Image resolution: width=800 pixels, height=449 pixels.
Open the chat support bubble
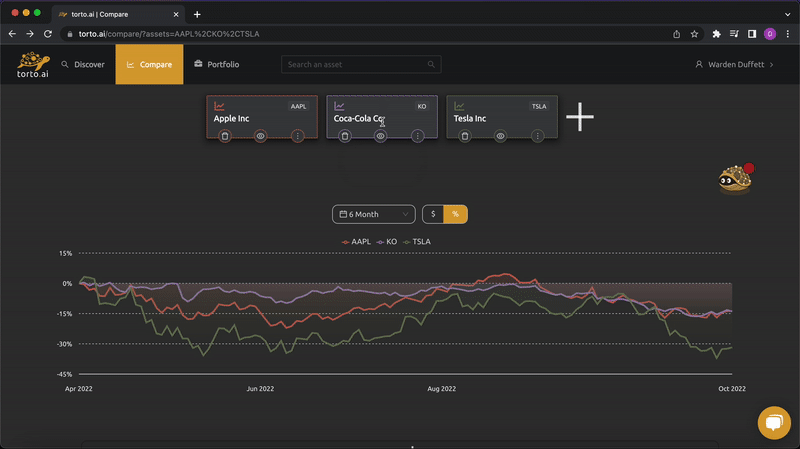pos(774,422)
